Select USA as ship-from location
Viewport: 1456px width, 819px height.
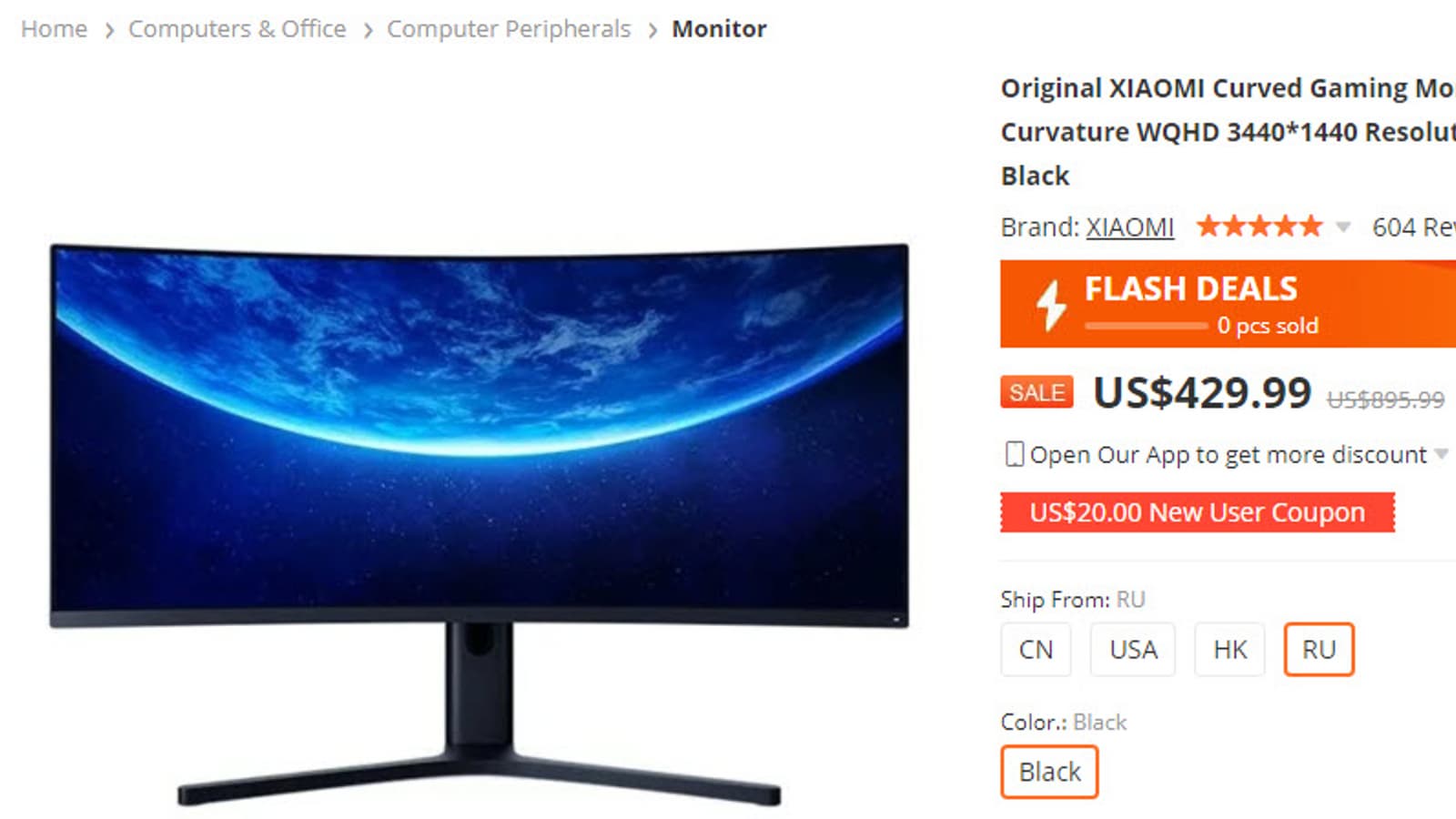pyautogui.click(x=1133, y=650)
